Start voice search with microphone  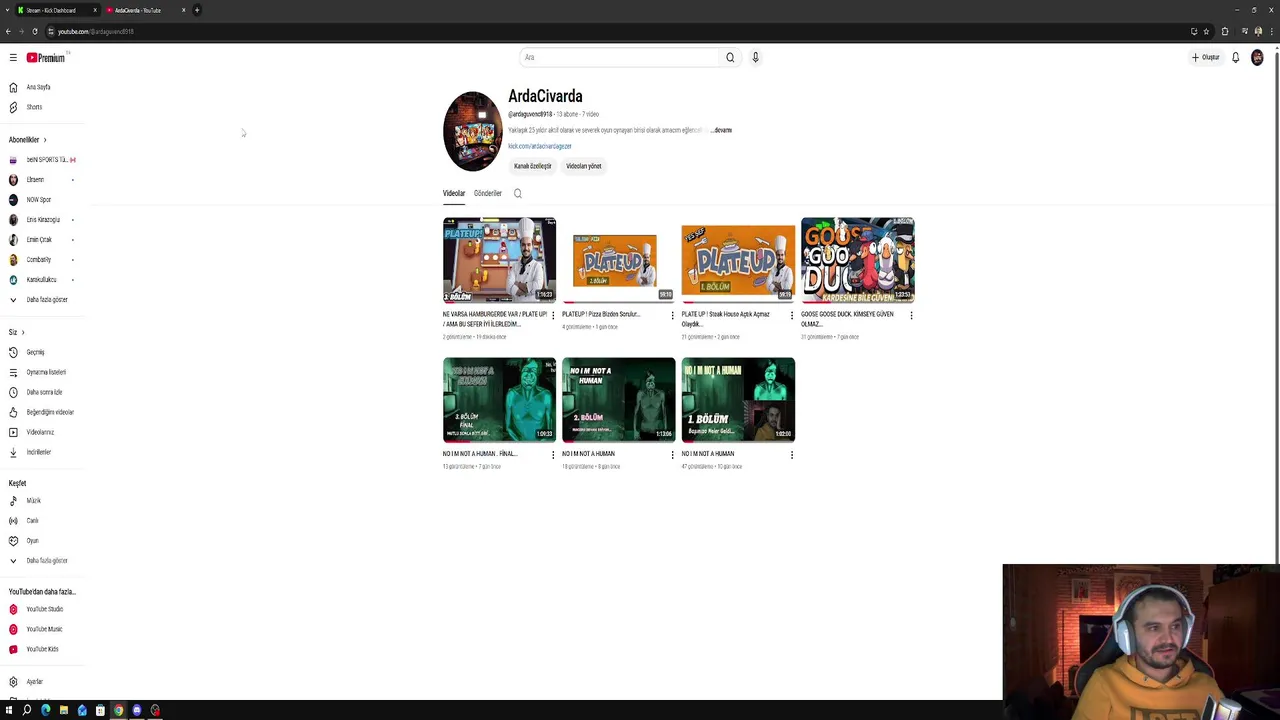tap(755, 58)
